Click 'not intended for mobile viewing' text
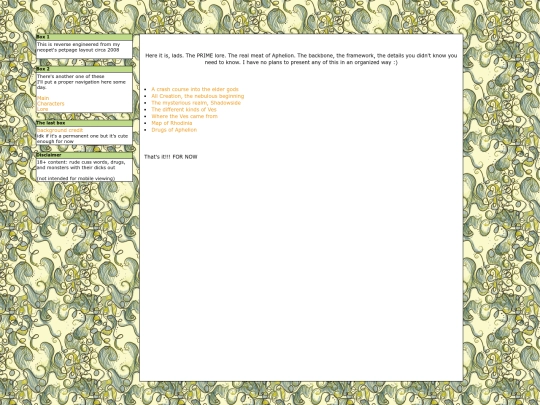The height and width of the screenshot is (405, 540). (x=76, y=178)
